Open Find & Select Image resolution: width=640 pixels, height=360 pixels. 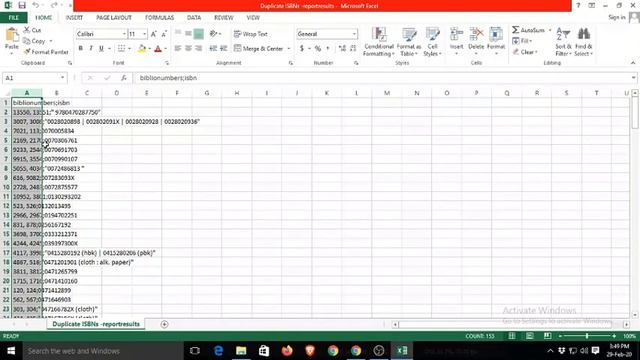point(584,42)
